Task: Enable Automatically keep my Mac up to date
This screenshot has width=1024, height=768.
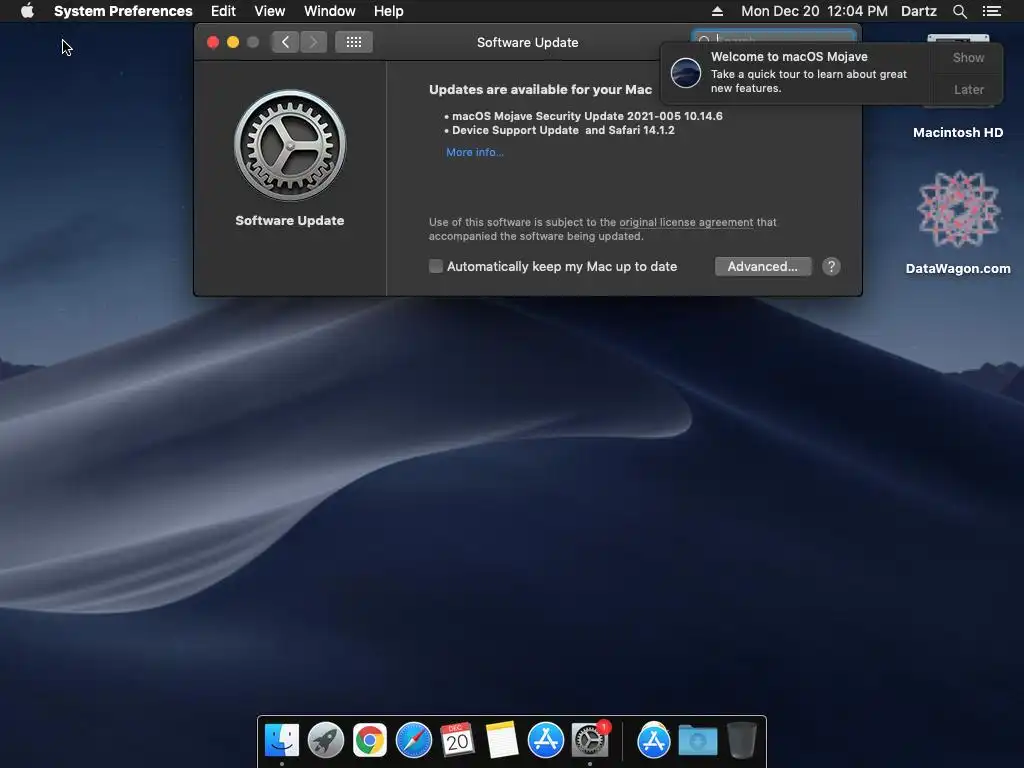Action: point(436,266)
